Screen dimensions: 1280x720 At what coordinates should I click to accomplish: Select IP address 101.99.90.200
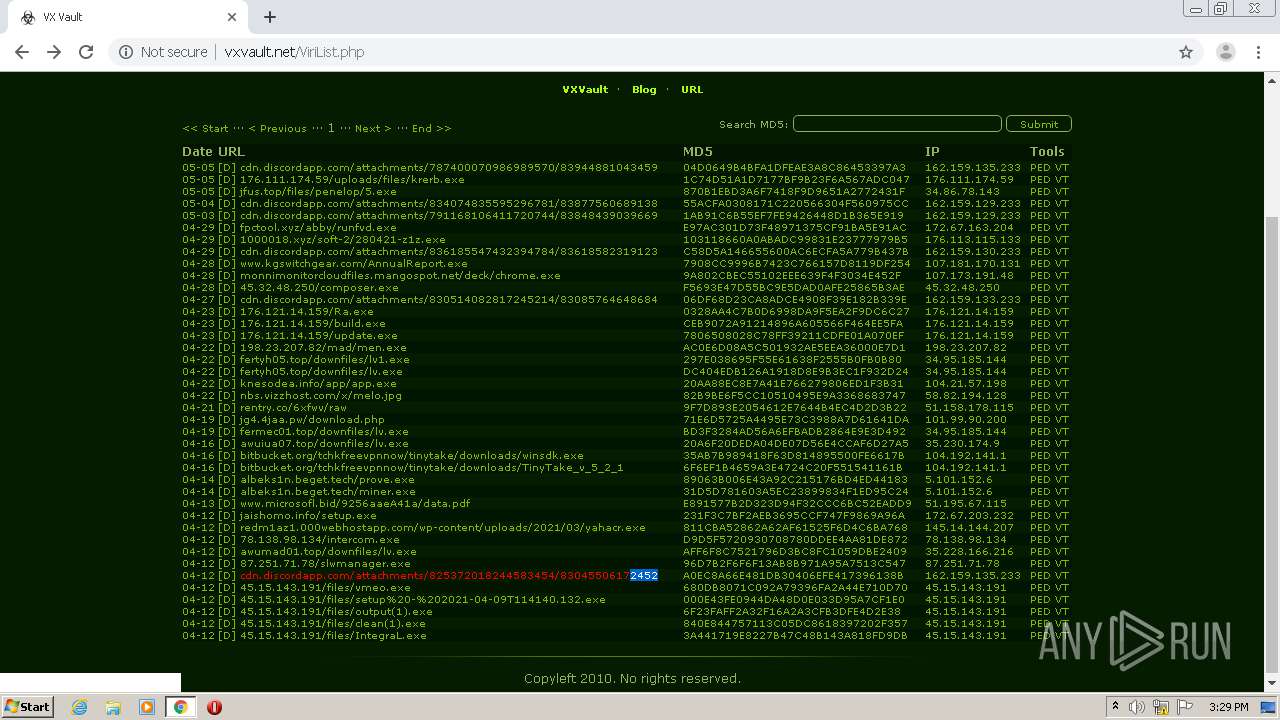(x=965, y=419)
